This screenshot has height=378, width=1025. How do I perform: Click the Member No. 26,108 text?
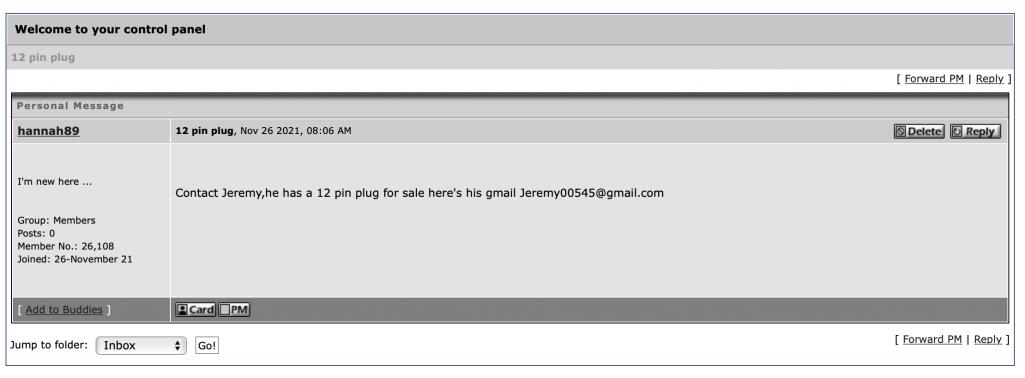pyautogui.click(x=65, y=247)
